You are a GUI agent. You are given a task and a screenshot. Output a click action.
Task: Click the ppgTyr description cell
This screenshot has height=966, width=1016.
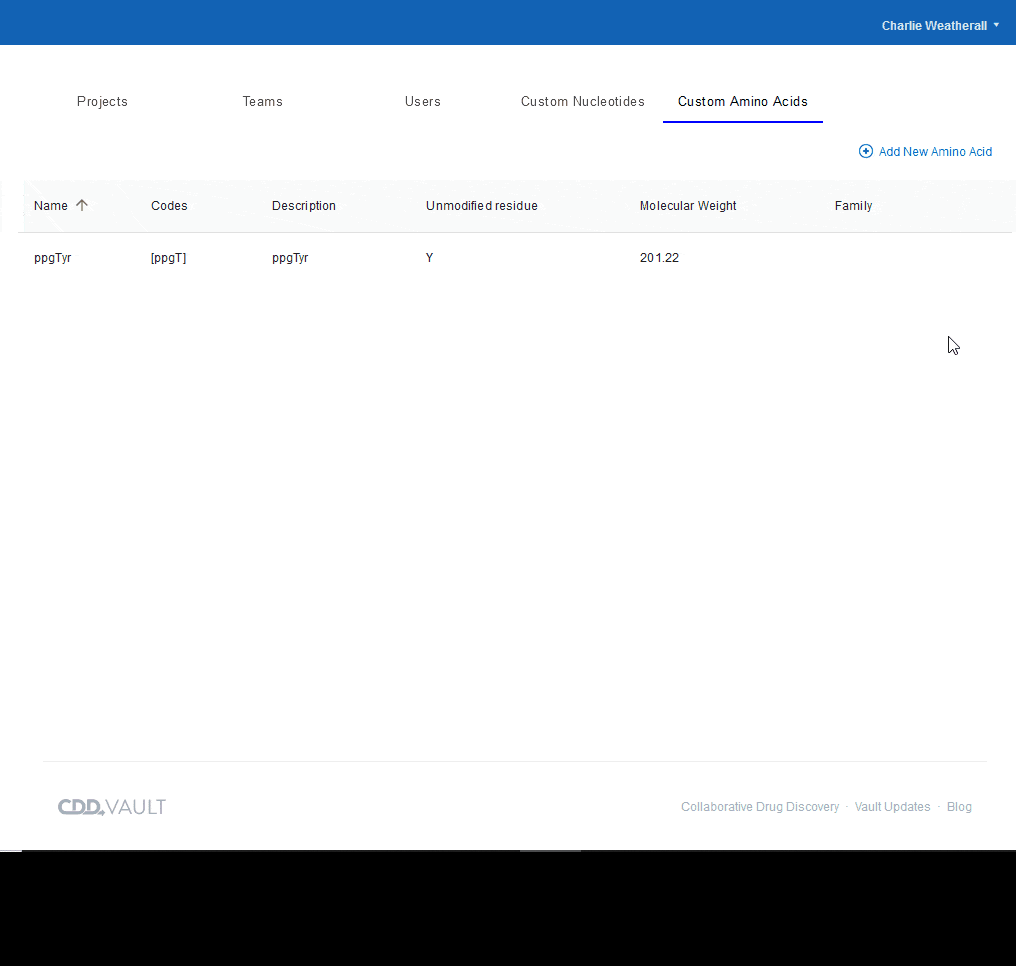tap(290, 258)
